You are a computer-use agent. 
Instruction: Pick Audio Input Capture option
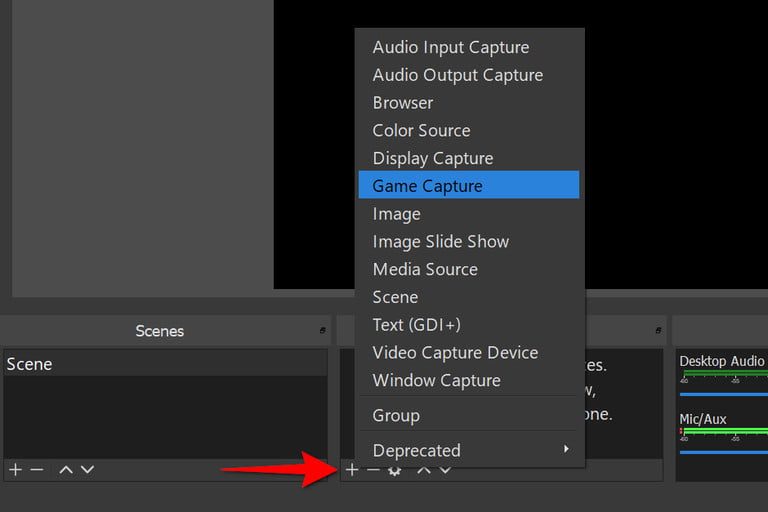(468, 47)
